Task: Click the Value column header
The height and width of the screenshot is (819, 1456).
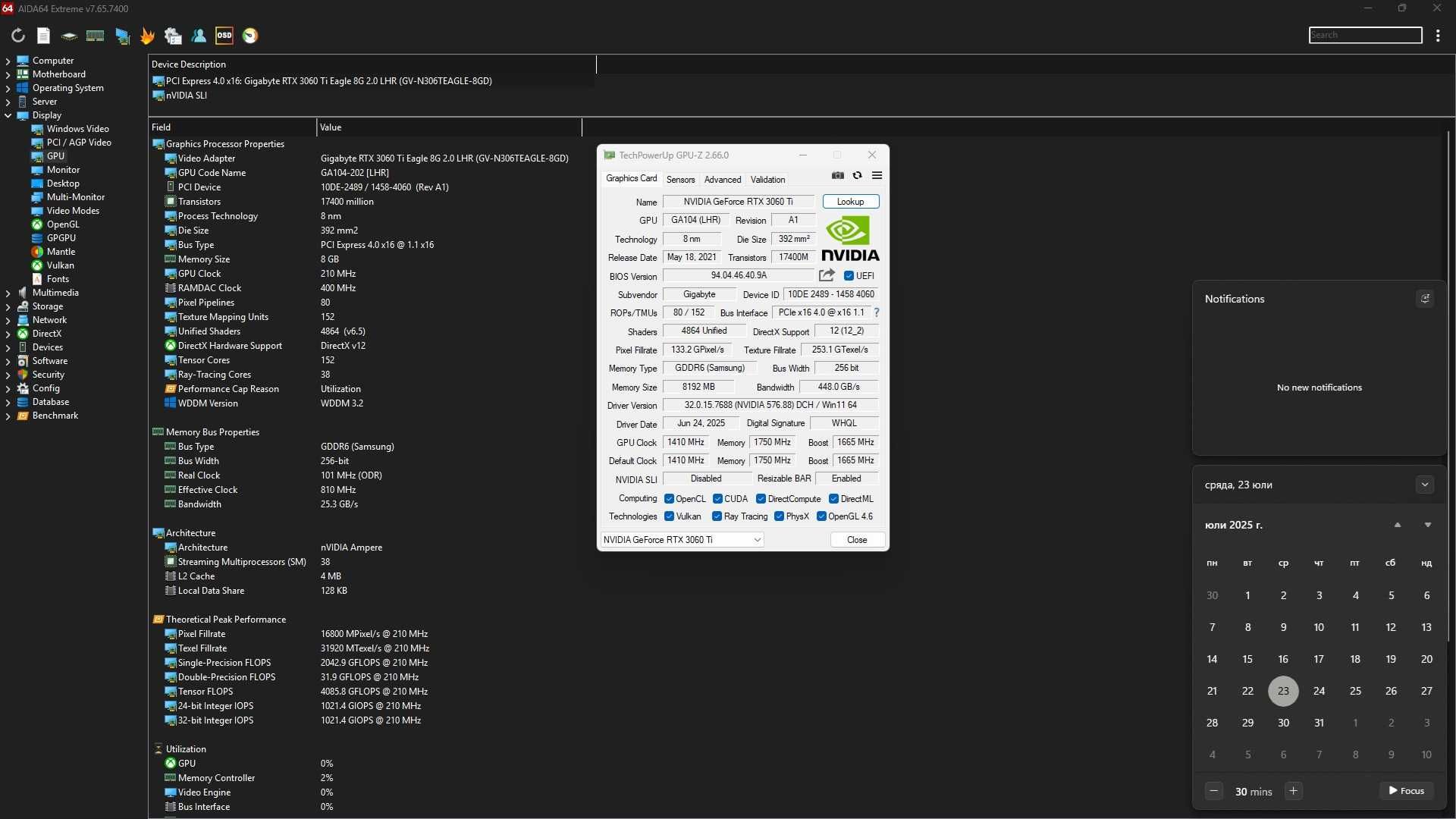Action: [x=449, y=127]
